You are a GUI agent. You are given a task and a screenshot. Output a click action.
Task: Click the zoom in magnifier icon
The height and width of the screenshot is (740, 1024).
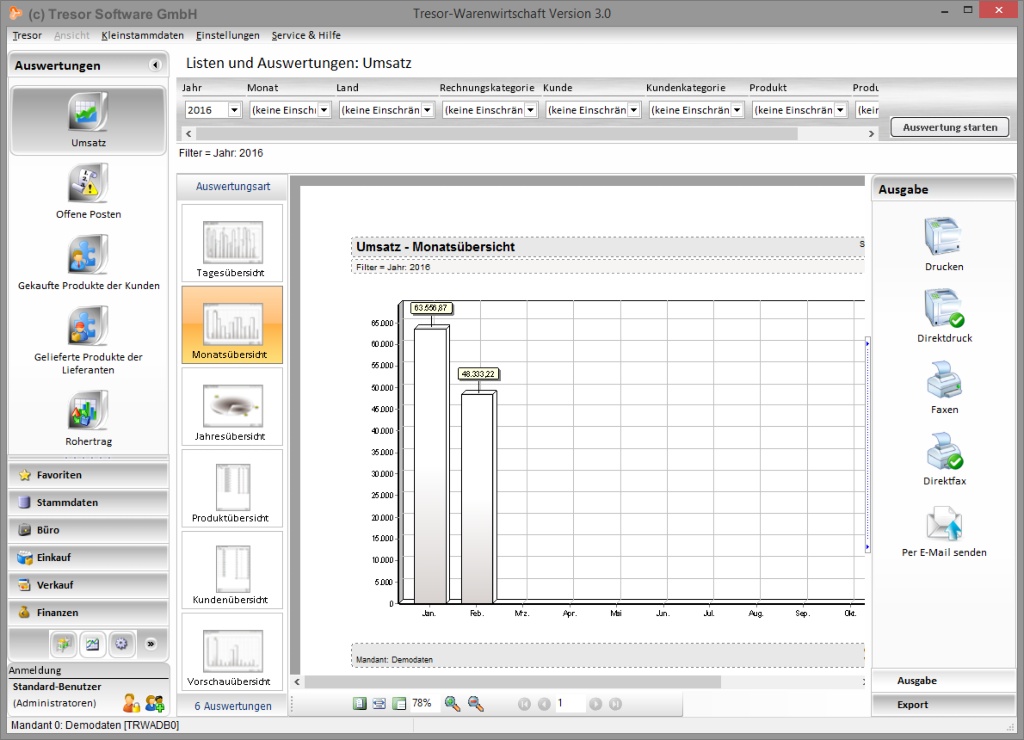(452, 704)
